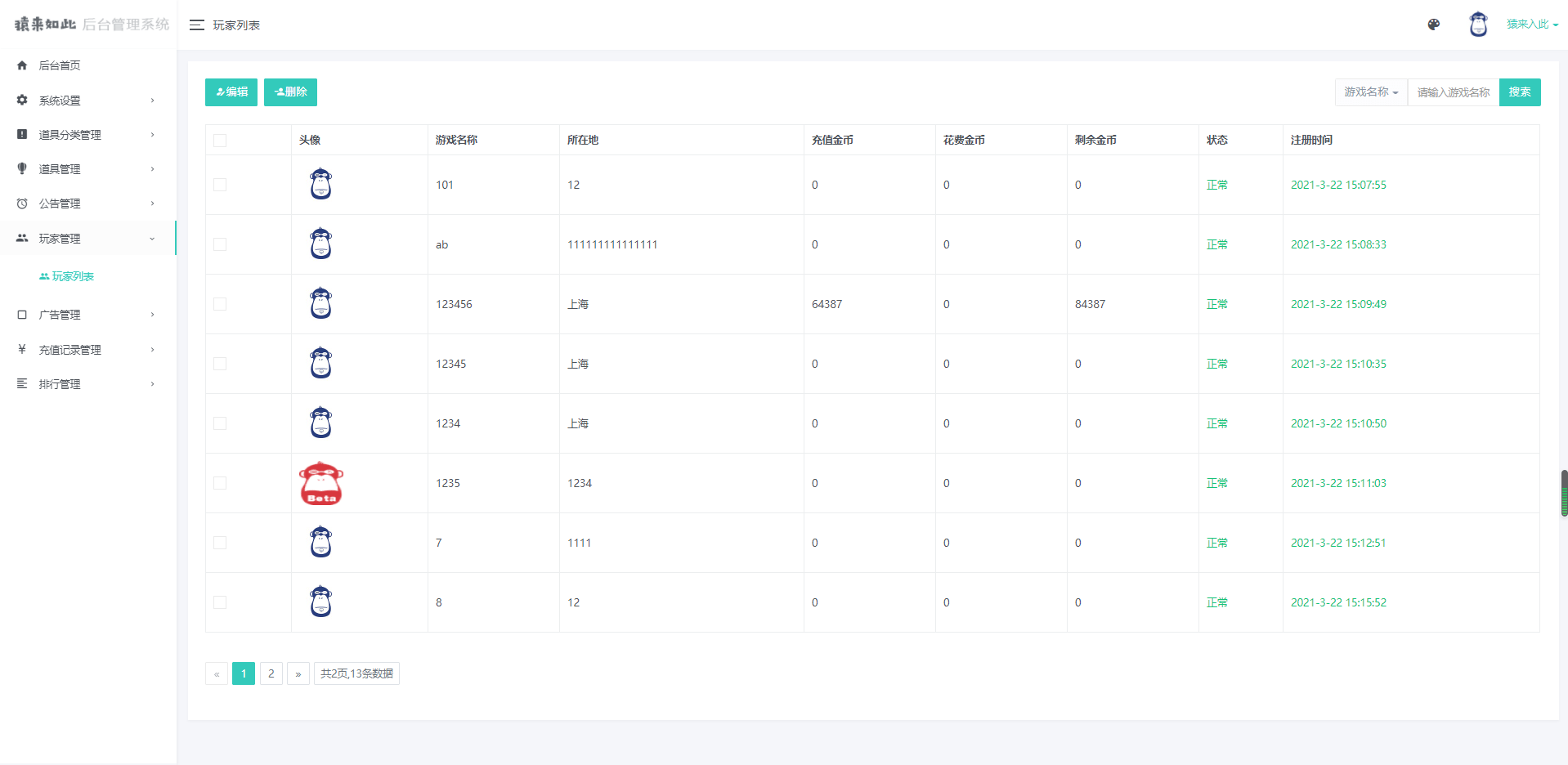1568x765 pixels.
Task: Click the yen icon for 充值记录管理
Action: 22,349
